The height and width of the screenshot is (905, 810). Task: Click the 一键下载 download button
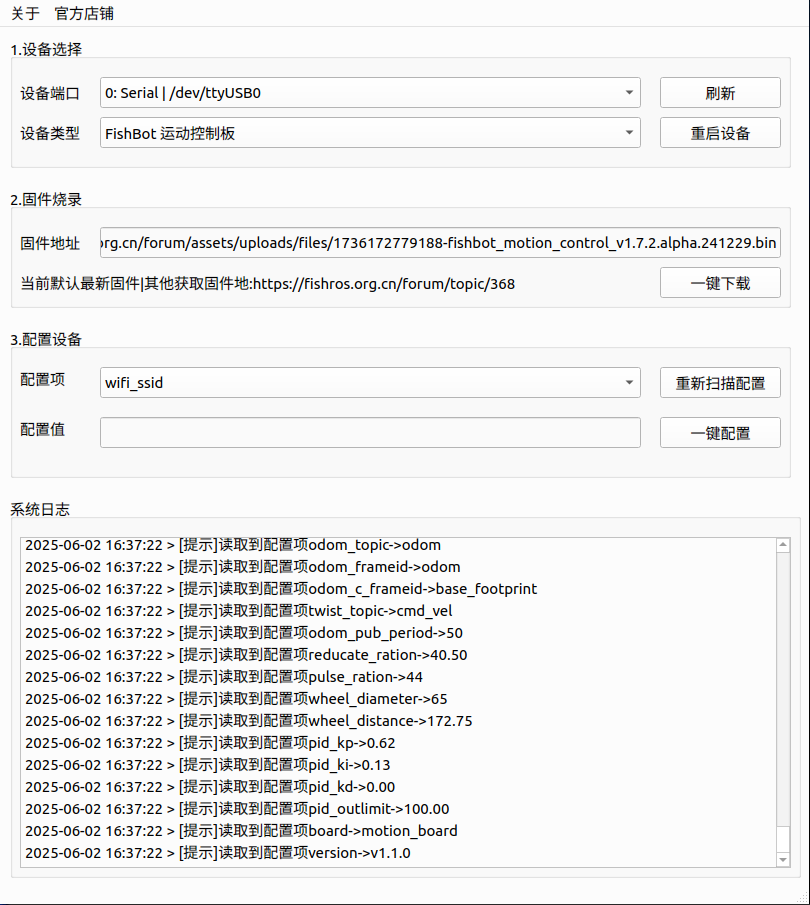720,283
